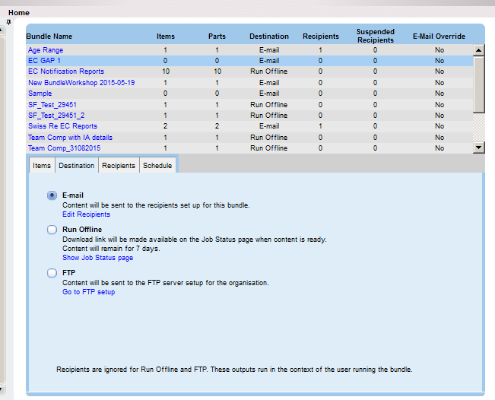
Task: Switch to the Items tab
Action: coord(42,165)
